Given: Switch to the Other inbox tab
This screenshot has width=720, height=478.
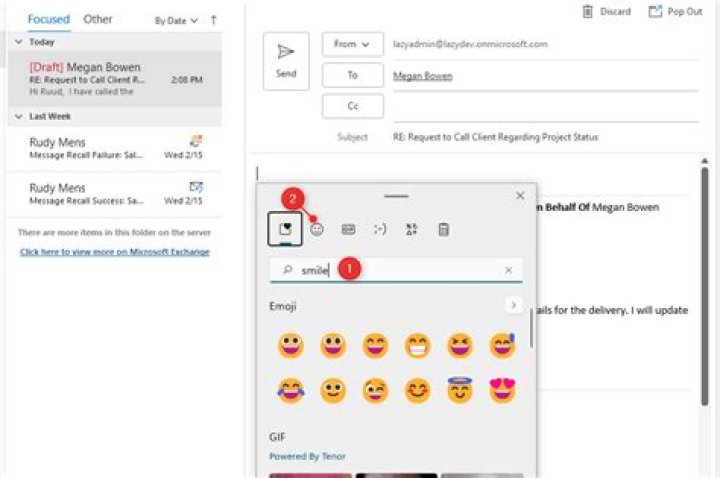Looking at the screenshot, I should coord(98,19).
